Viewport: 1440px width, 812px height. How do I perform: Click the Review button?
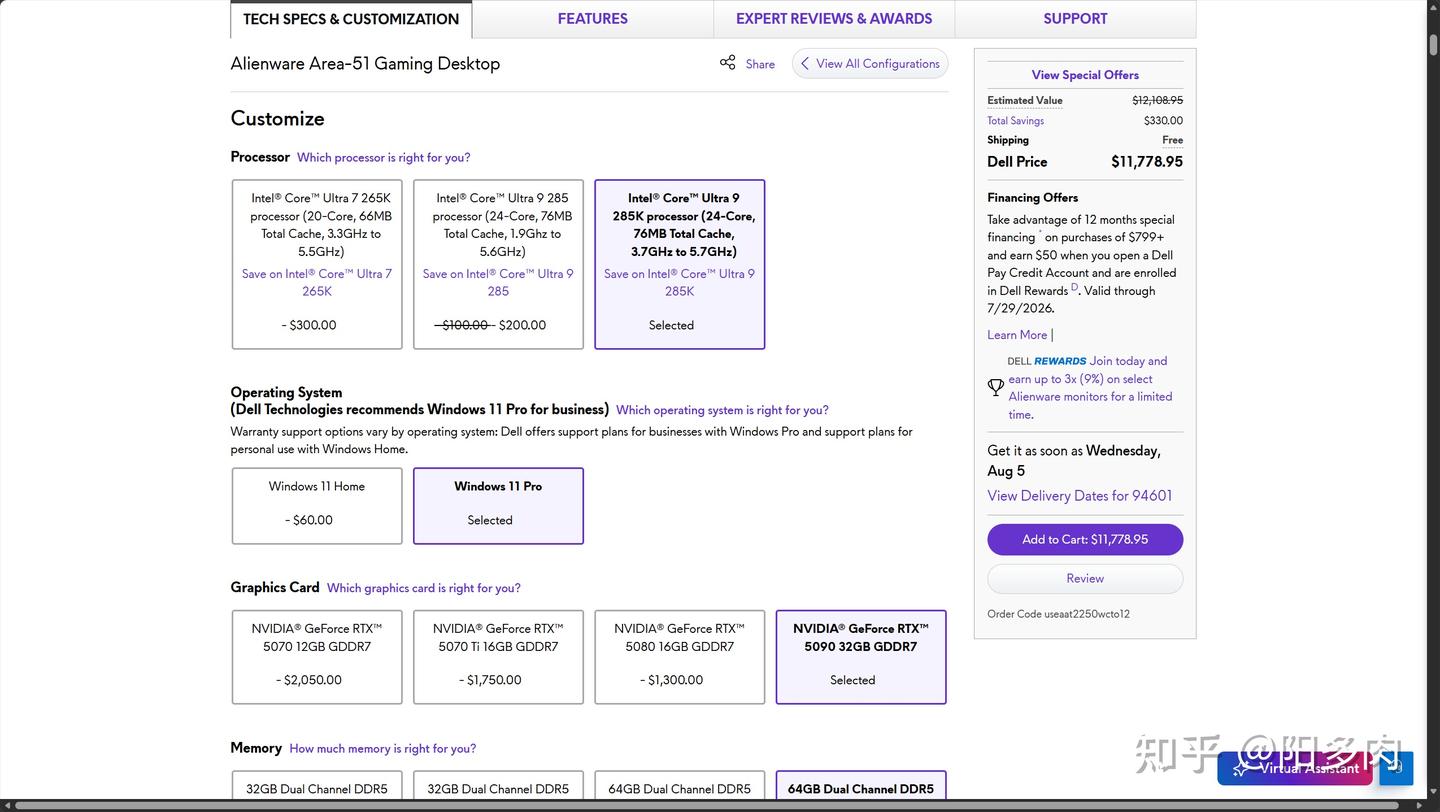point(1085,579)
